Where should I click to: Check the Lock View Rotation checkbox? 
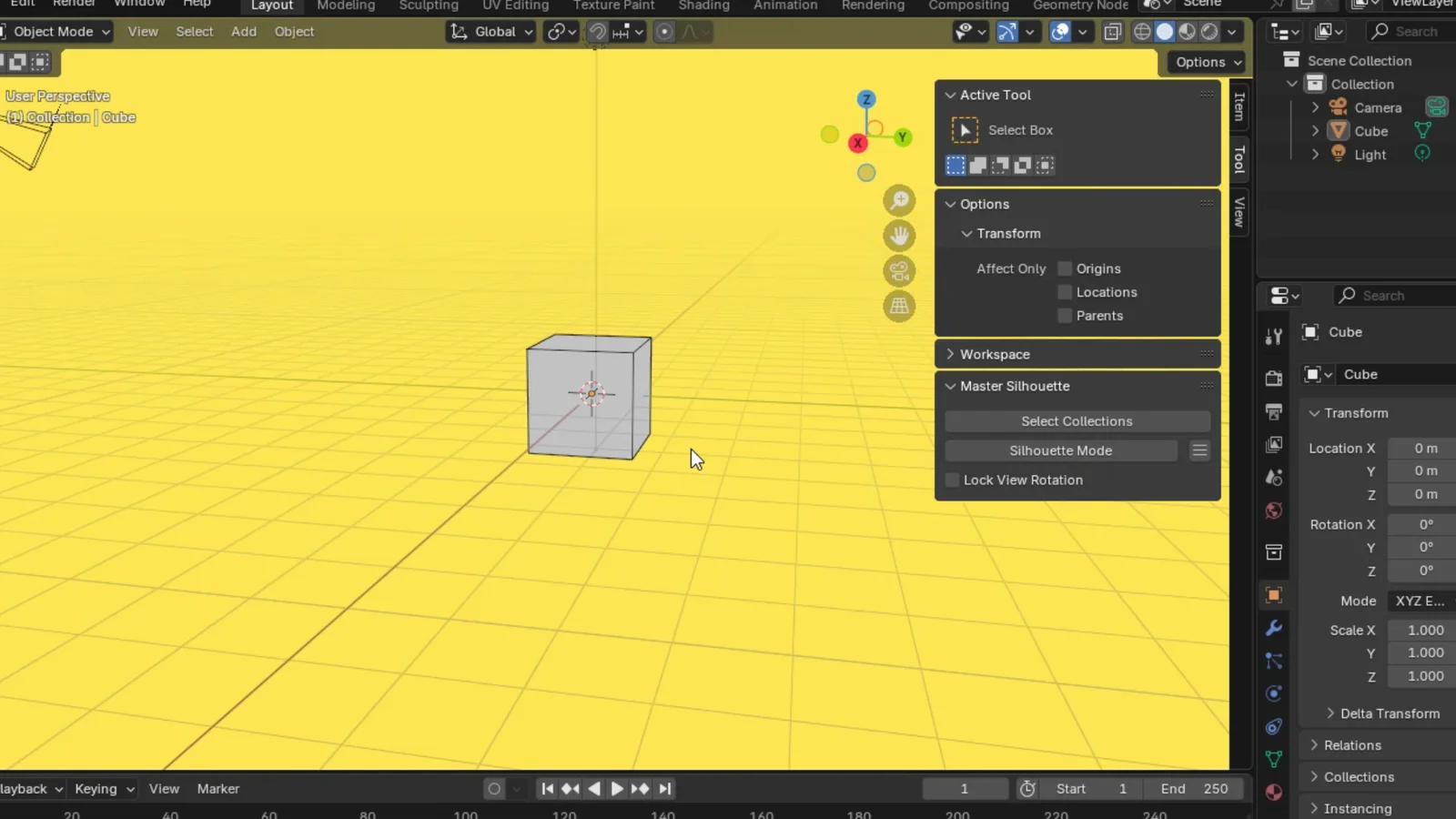pyautogui.click(x=953, y=480)
